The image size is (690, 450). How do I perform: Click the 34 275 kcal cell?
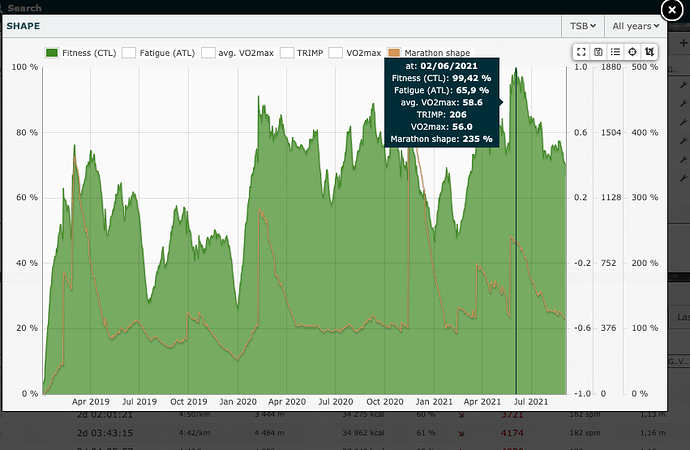(x=363, y=414)
